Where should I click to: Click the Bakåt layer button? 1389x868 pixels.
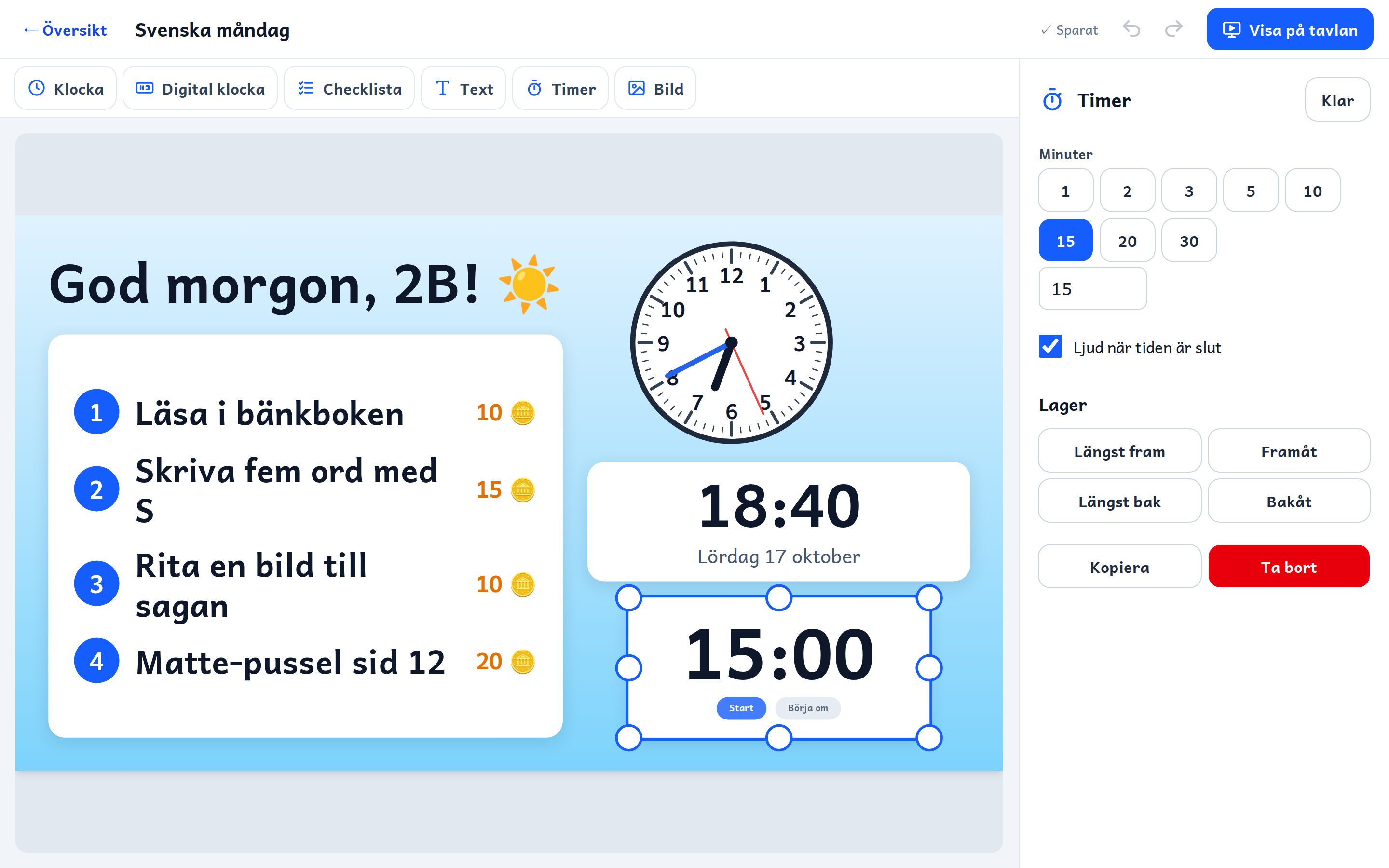(1289, 501)
